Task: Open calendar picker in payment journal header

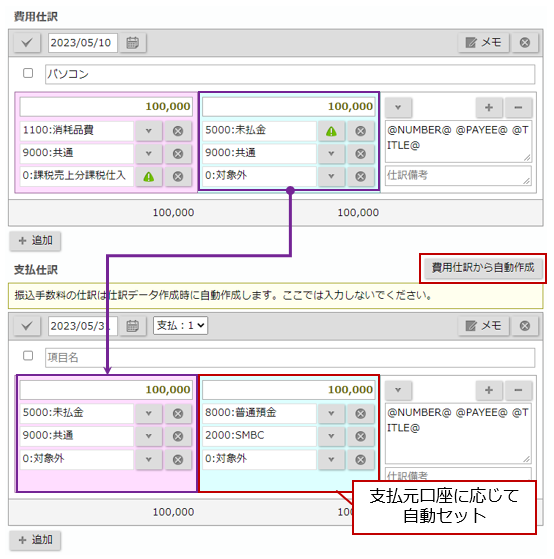Action: (133, 325)
